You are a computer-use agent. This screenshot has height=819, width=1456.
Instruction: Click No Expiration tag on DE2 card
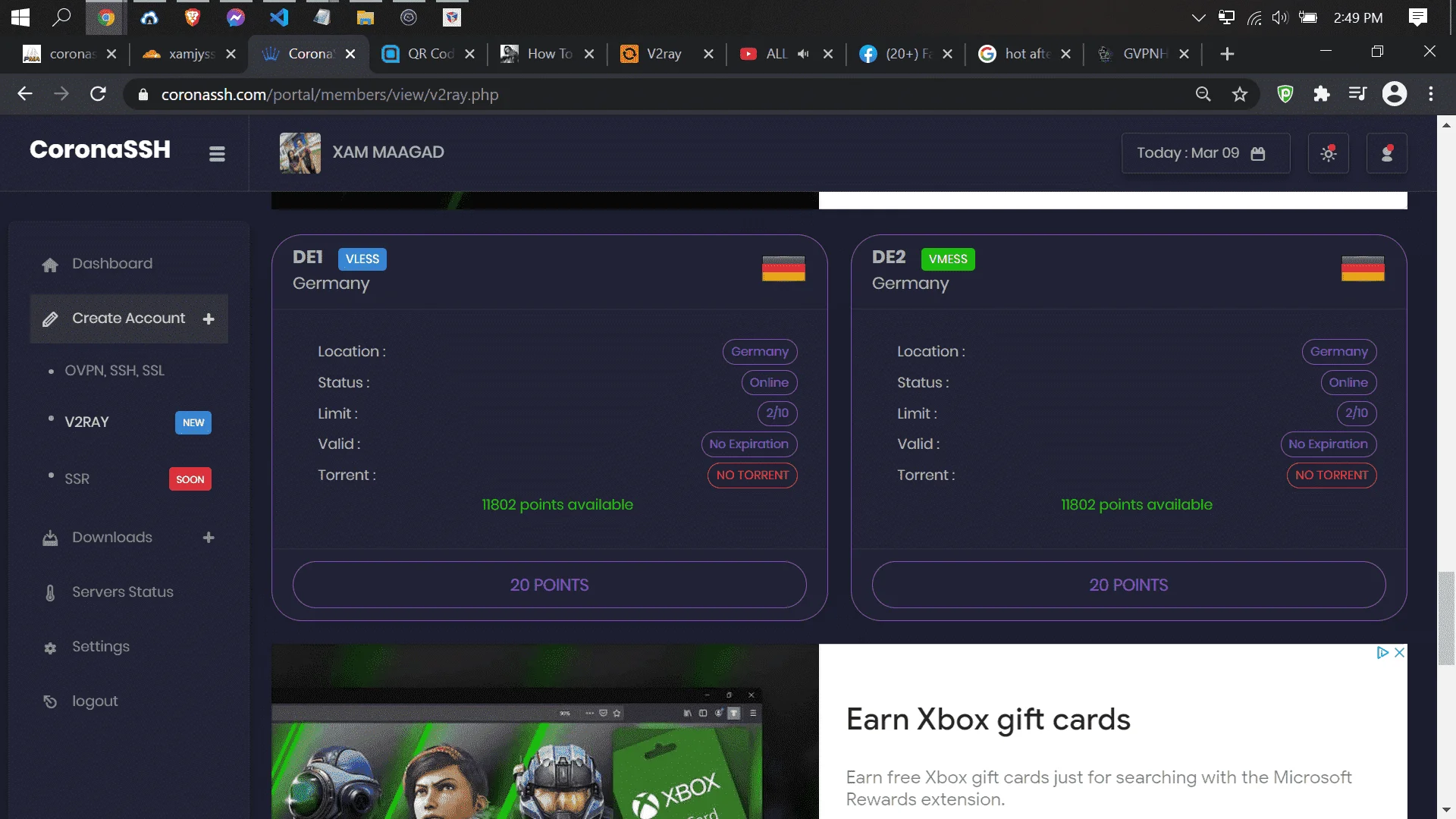pyautogui.click(x=1328, y=444)
